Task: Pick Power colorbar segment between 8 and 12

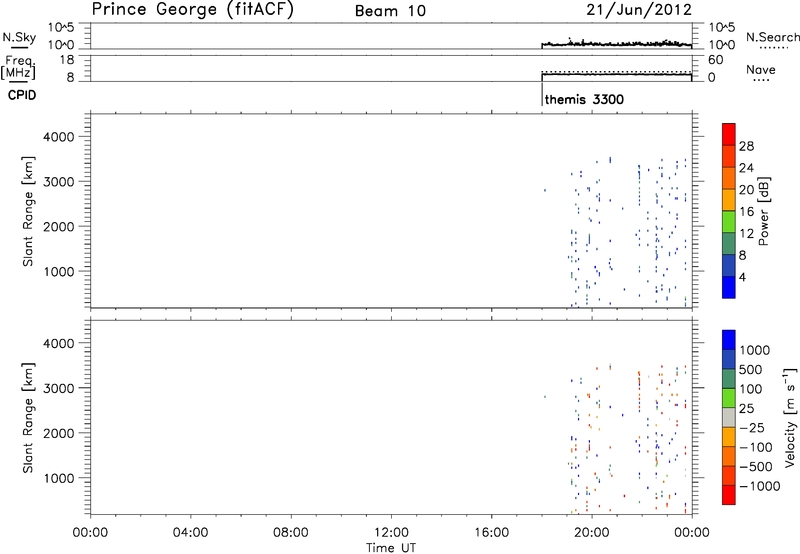Action: pyautogui.click(x=729, y=244)
